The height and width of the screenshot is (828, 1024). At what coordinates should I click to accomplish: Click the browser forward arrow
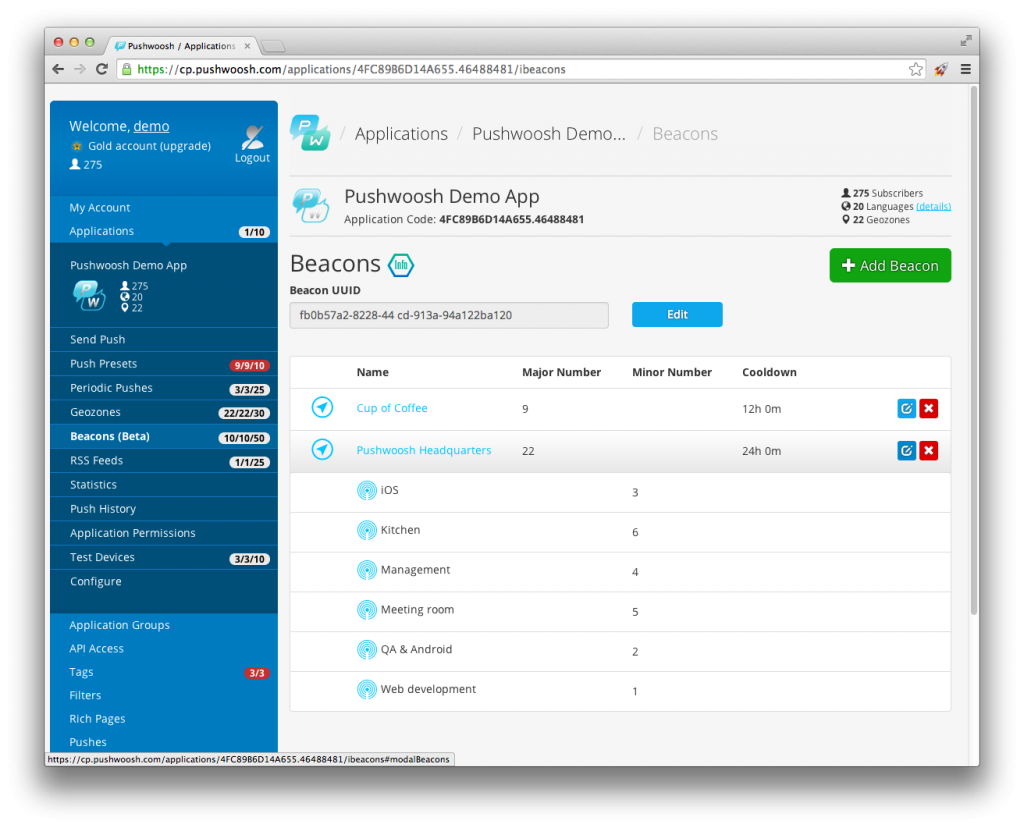point(80,69)
